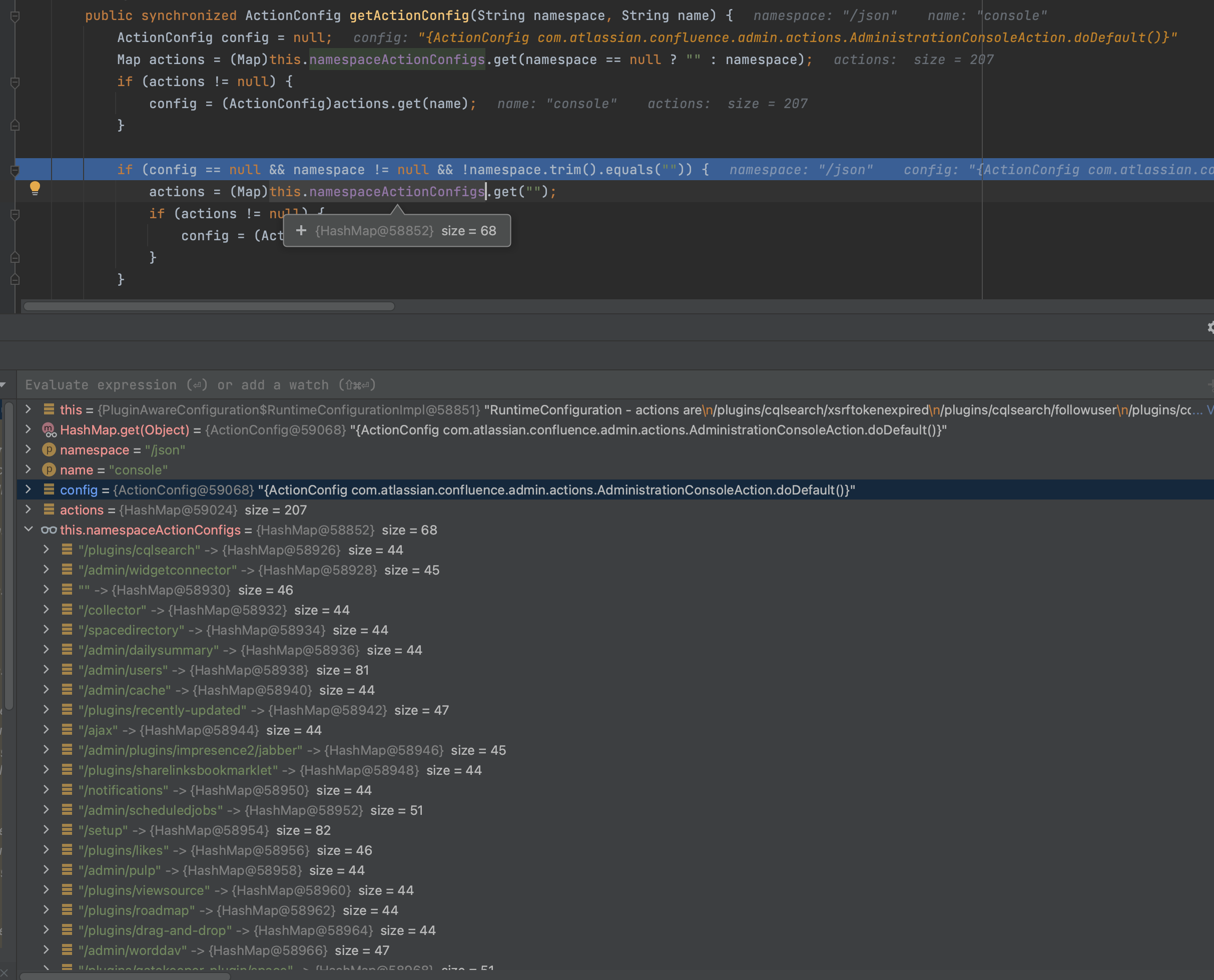Collapse code fold at getActionConfig method signature
1214x980 pixels.
15,17
